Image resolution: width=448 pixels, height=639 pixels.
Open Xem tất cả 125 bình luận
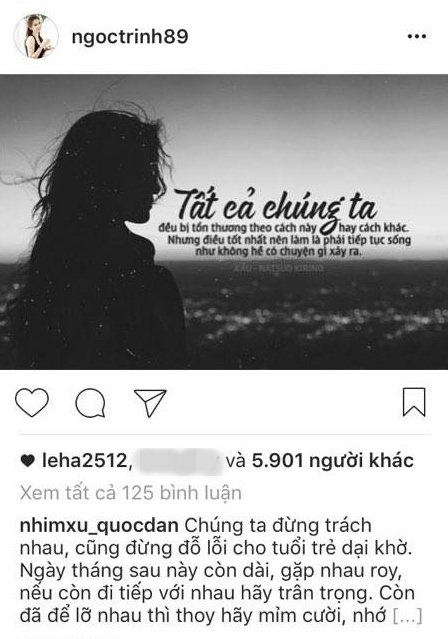130,493
